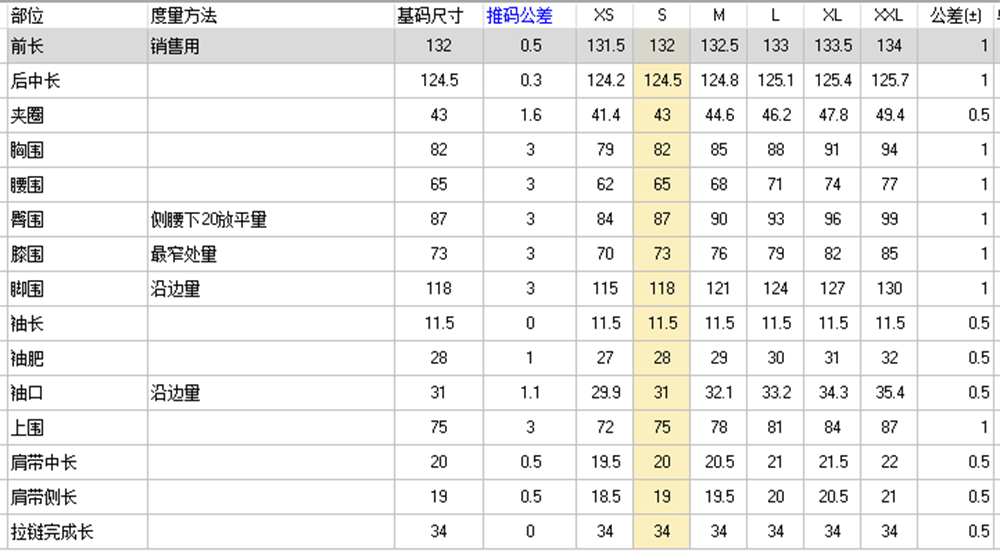Select the 袖口 XL value 34.3

tap(832, 392)
